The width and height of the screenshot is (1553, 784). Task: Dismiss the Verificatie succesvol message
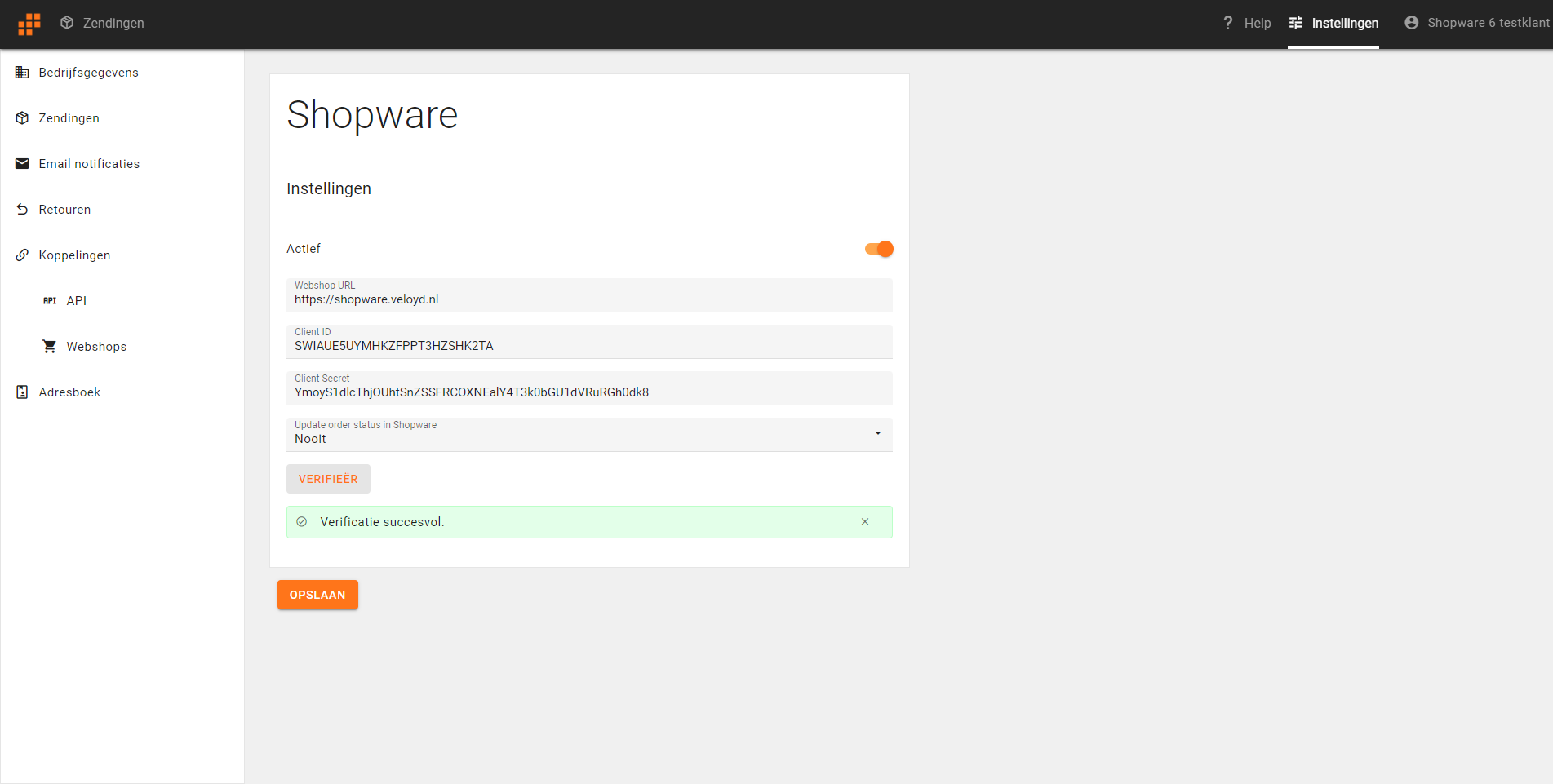pyautogui.click(x=865, y=522)
